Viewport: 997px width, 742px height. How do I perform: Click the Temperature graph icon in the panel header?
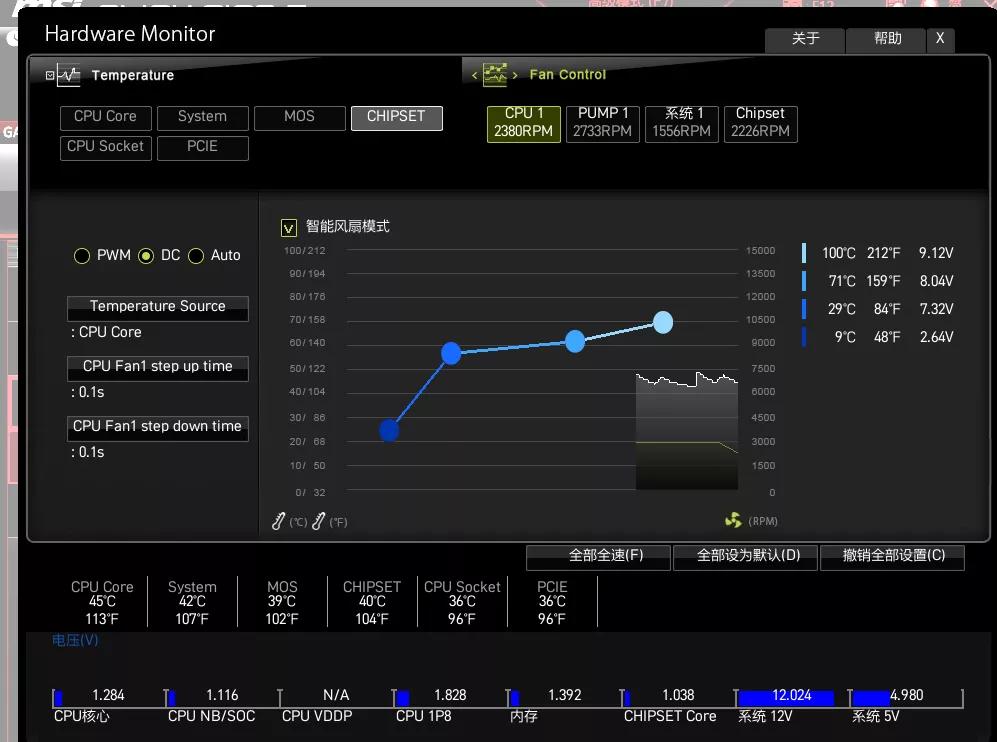coord(68,75)
